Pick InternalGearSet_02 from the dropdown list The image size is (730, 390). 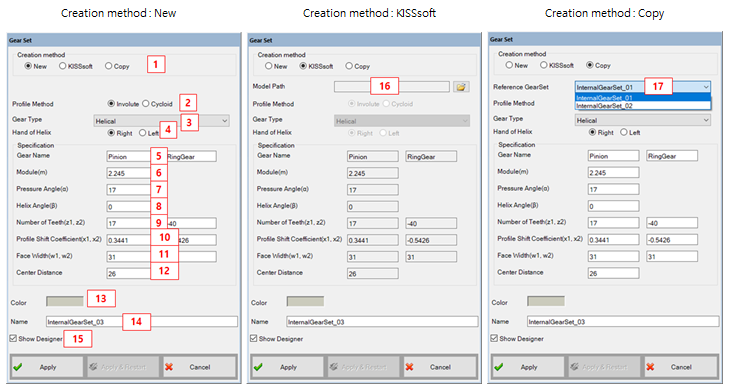click(643, 106)
